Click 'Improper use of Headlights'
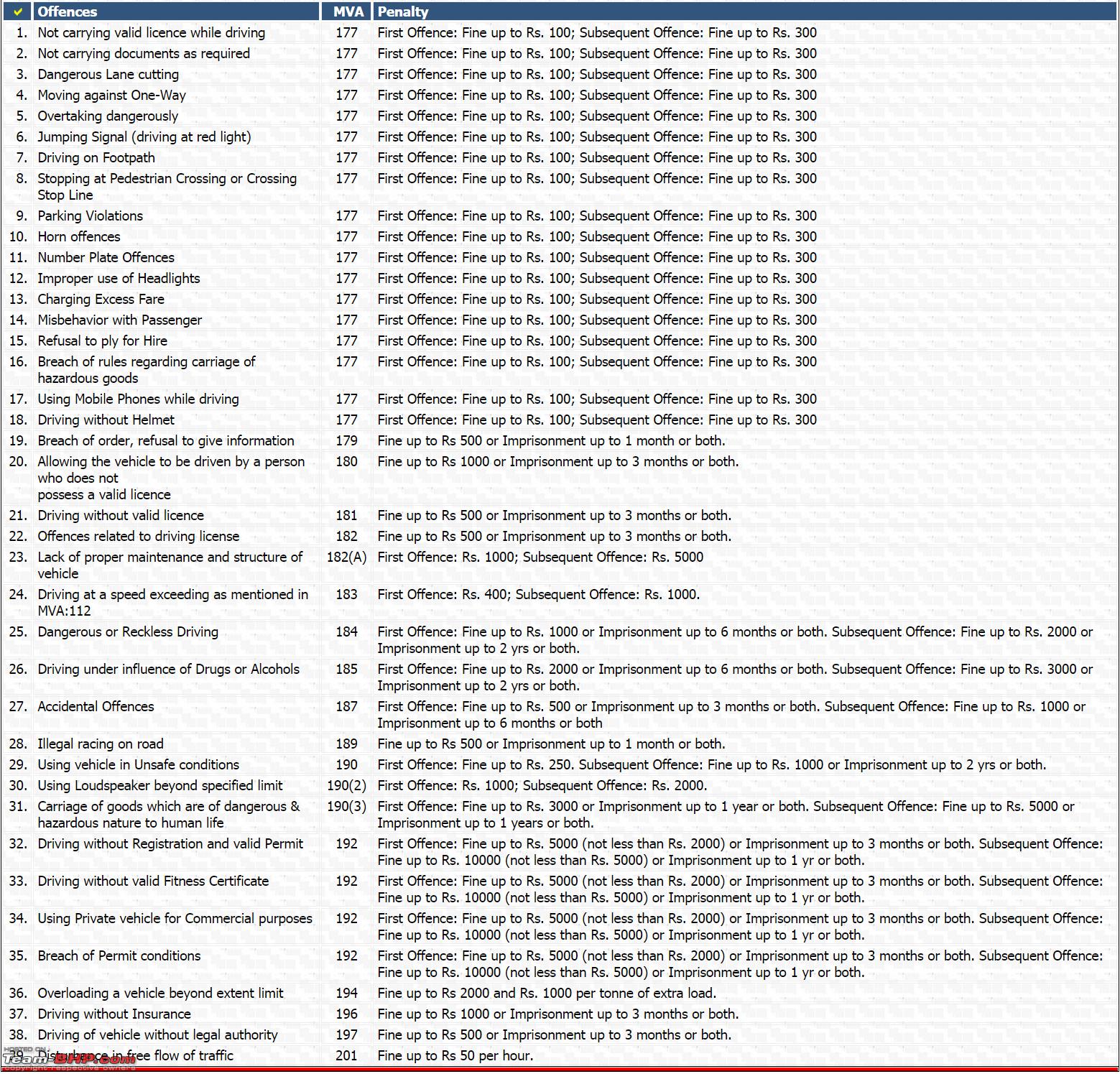This screenshot has width=1120, height=1074. pos(119,278)
